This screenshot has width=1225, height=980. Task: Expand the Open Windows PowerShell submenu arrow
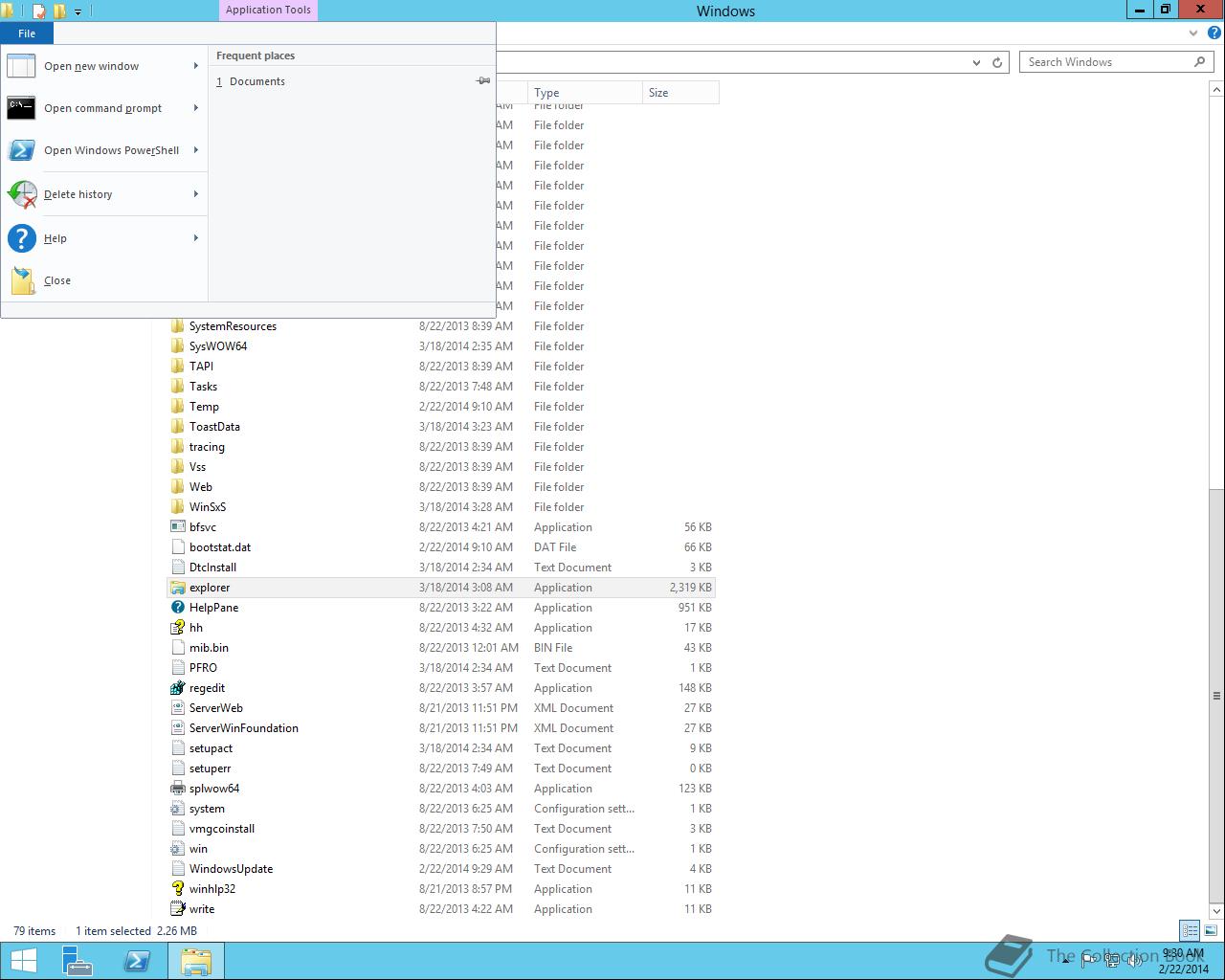195,150
